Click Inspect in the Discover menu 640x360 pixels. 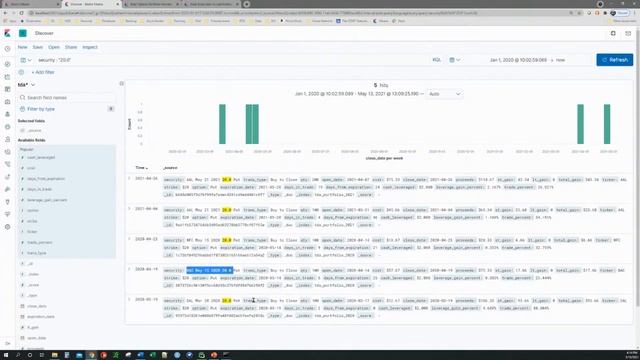(x=90, y=47)
